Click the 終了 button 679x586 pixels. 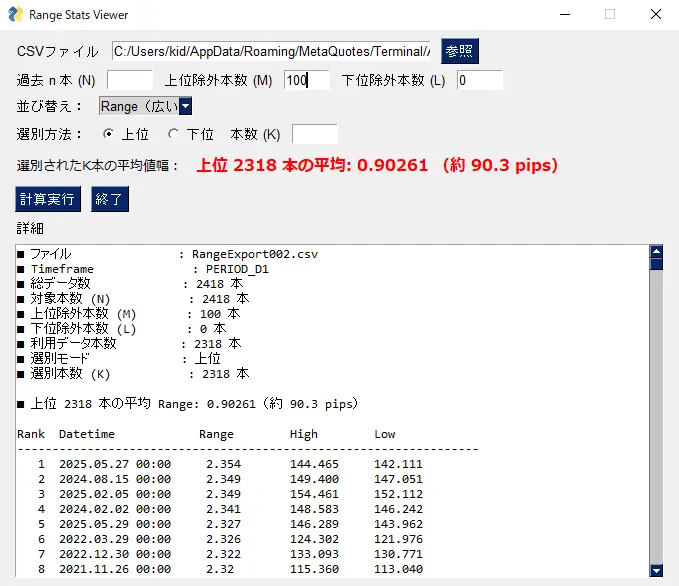(110, 199)
